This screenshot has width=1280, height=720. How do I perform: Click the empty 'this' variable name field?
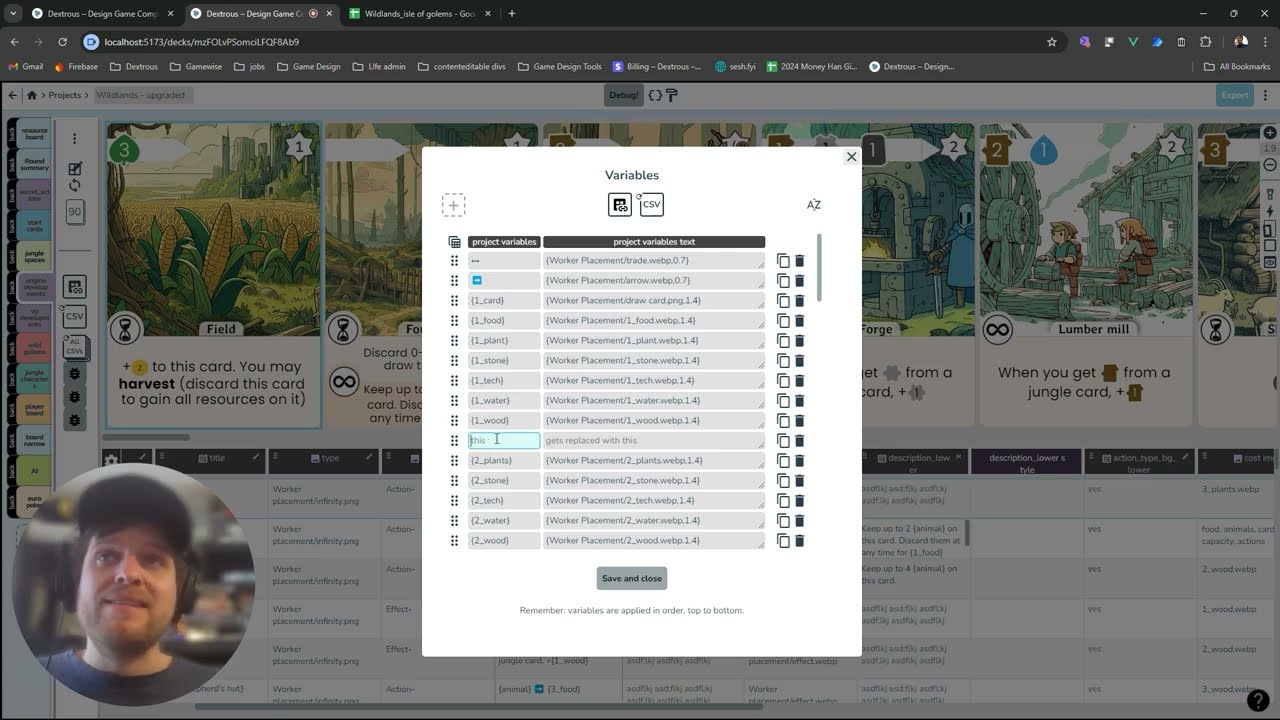pos(504,440)
